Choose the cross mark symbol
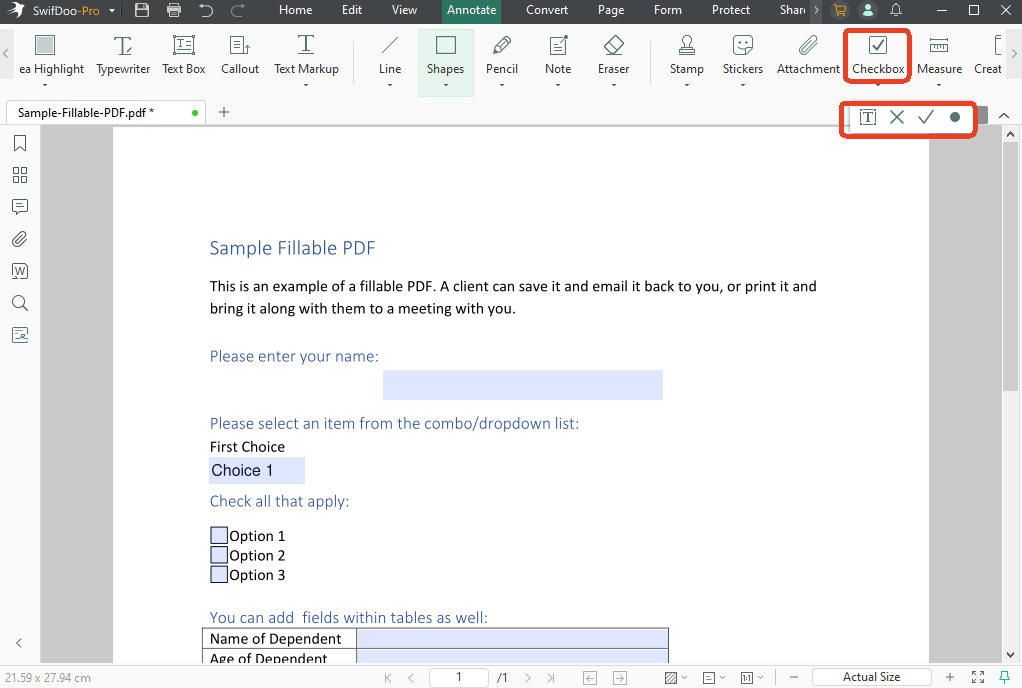Image resolution: width=1022 pixels, height=688 pixels. pos(897,117)
